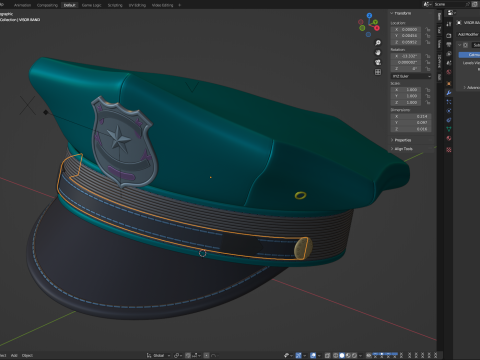Open the Texture properties checker icon
The width and height of the screenshot is (480, 360).
[449, 150]
